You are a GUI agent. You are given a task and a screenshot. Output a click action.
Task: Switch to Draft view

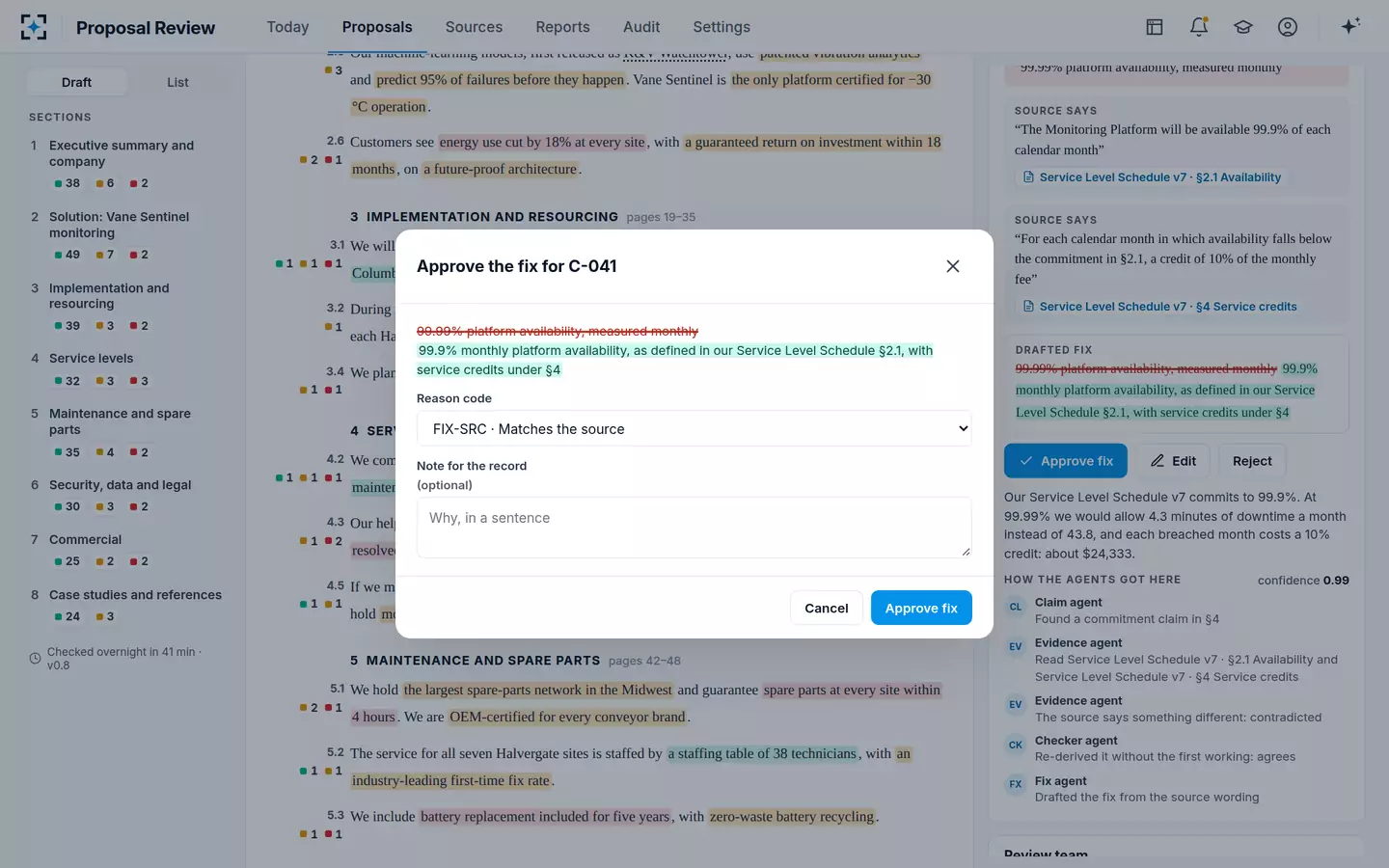pos(76,82)
